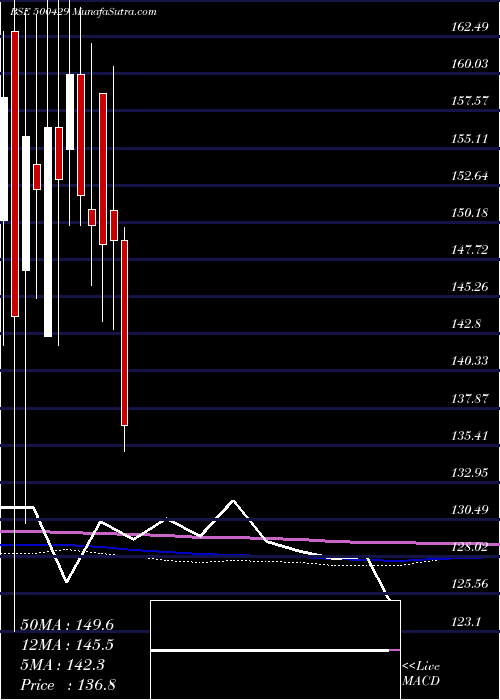
Task: Click the Price : 136.8 readout
Action: pyautogui.click(x=68, y=685)
